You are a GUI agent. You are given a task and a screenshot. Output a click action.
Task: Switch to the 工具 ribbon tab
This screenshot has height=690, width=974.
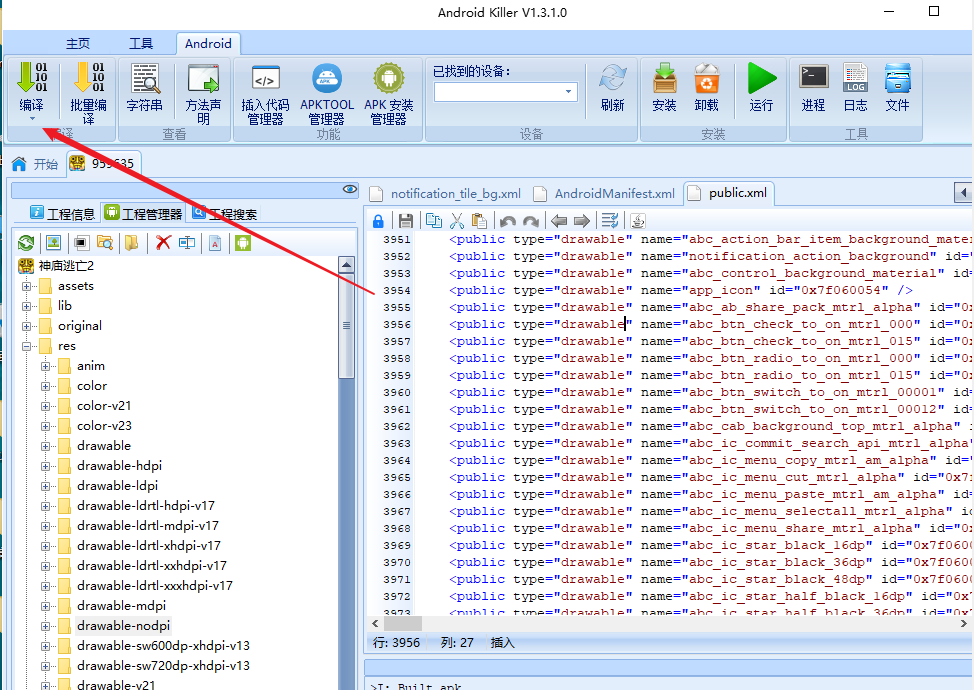[141, 43]
